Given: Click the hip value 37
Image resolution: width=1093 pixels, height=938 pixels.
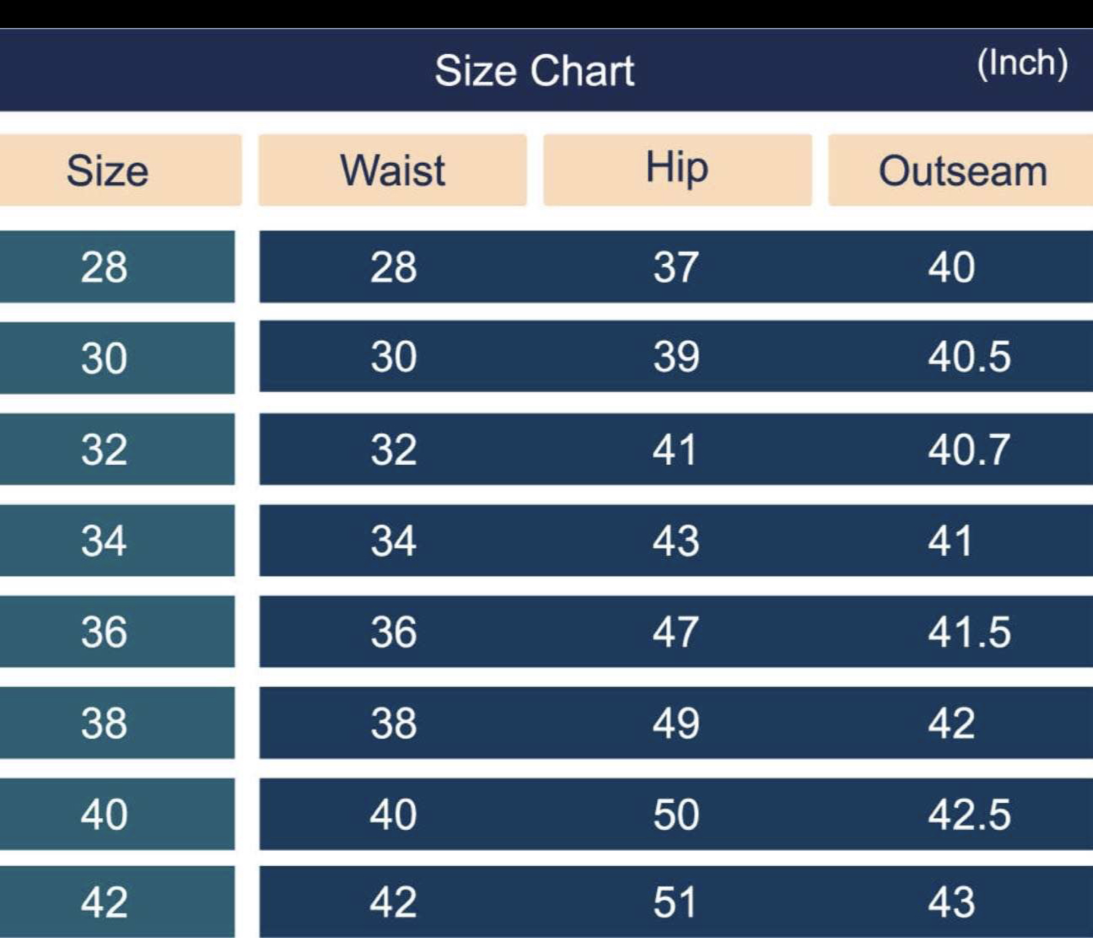Looking at the screenshot, I should [675, 267].
